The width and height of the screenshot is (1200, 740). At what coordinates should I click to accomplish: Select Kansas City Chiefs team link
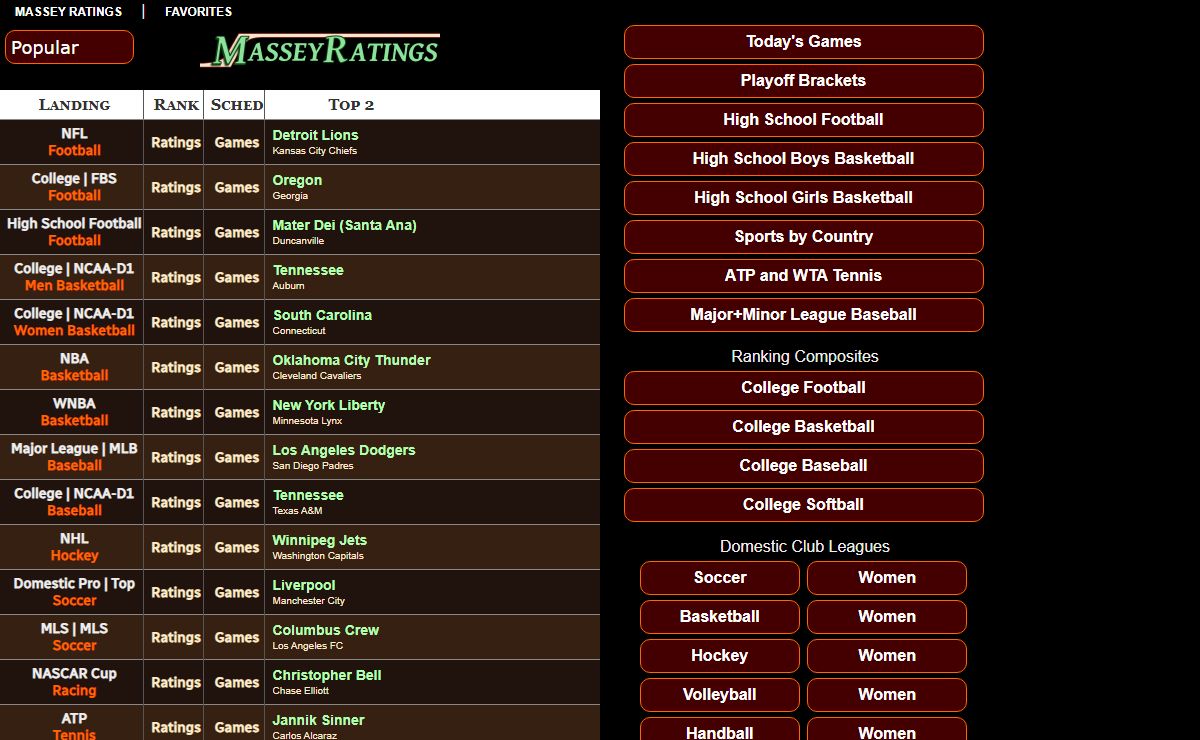click(x=314, y=151)
